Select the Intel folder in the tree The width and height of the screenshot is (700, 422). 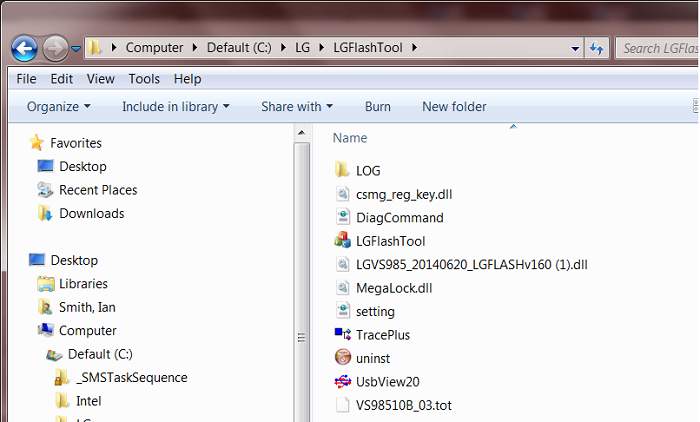88,401
